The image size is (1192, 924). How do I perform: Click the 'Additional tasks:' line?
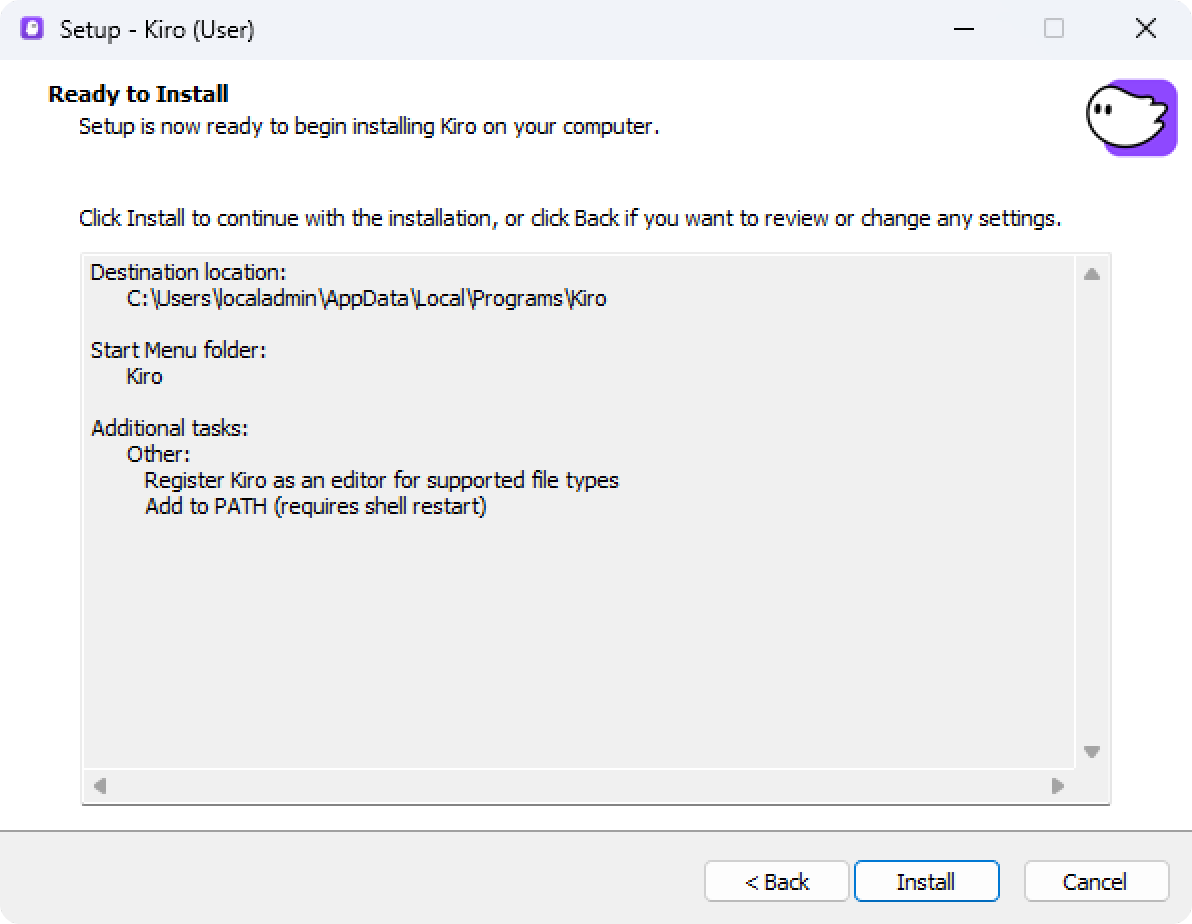click(x=170, y=428)
